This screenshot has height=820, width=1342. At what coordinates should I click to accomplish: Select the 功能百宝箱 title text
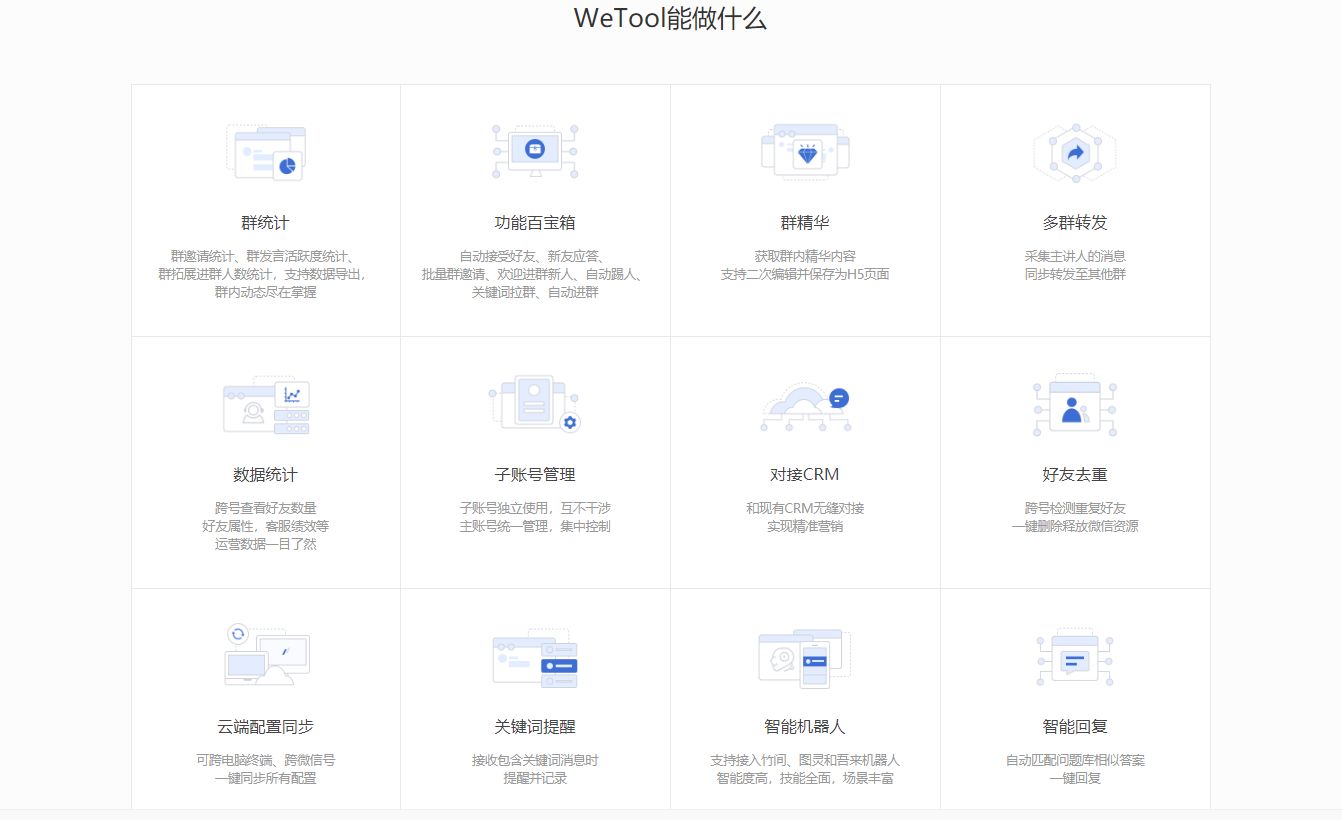coord(535,222)
